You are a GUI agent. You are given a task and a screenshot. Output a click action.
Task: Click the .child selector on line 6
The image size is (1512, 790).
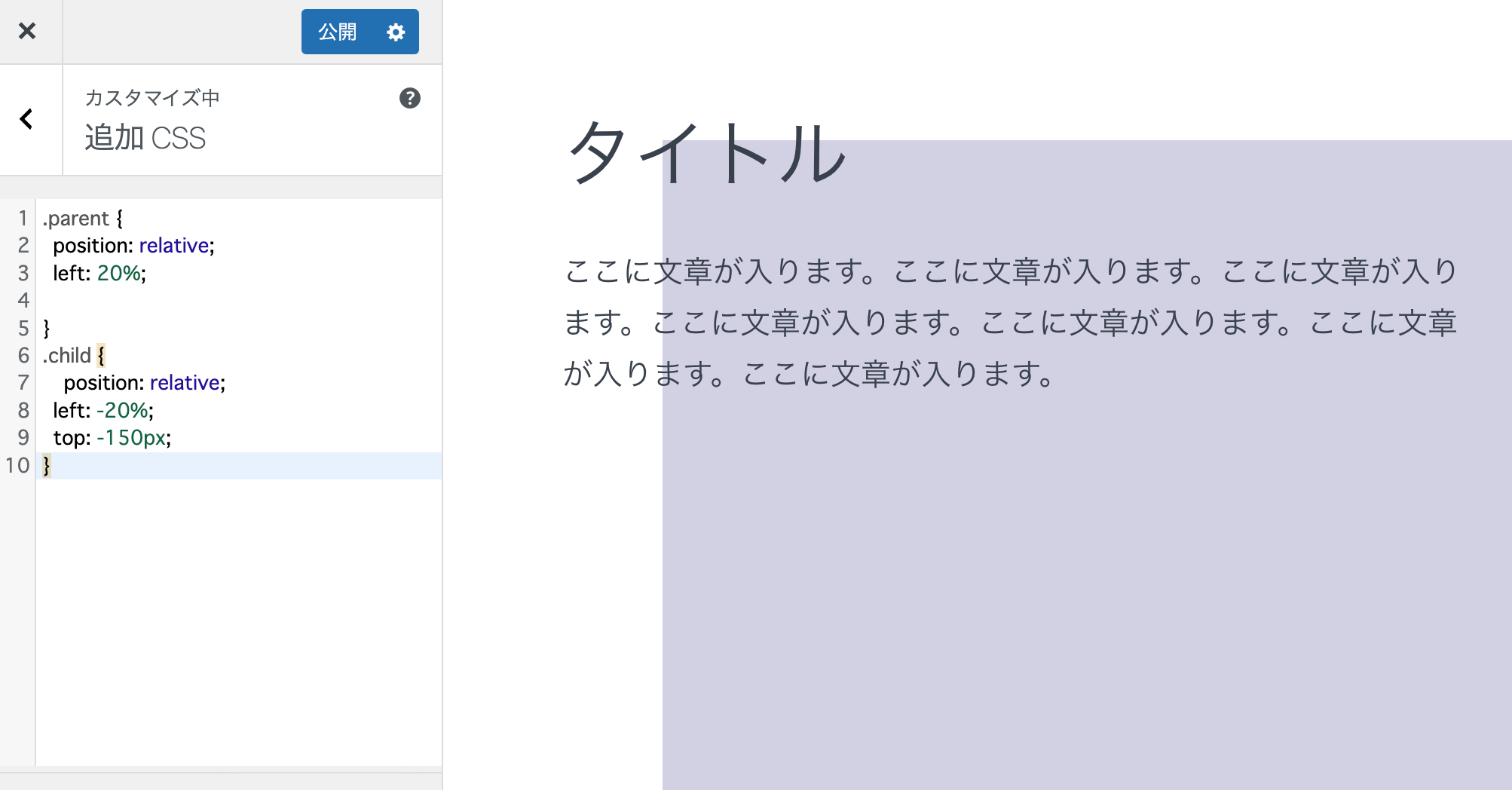click(x=67, y=356)
